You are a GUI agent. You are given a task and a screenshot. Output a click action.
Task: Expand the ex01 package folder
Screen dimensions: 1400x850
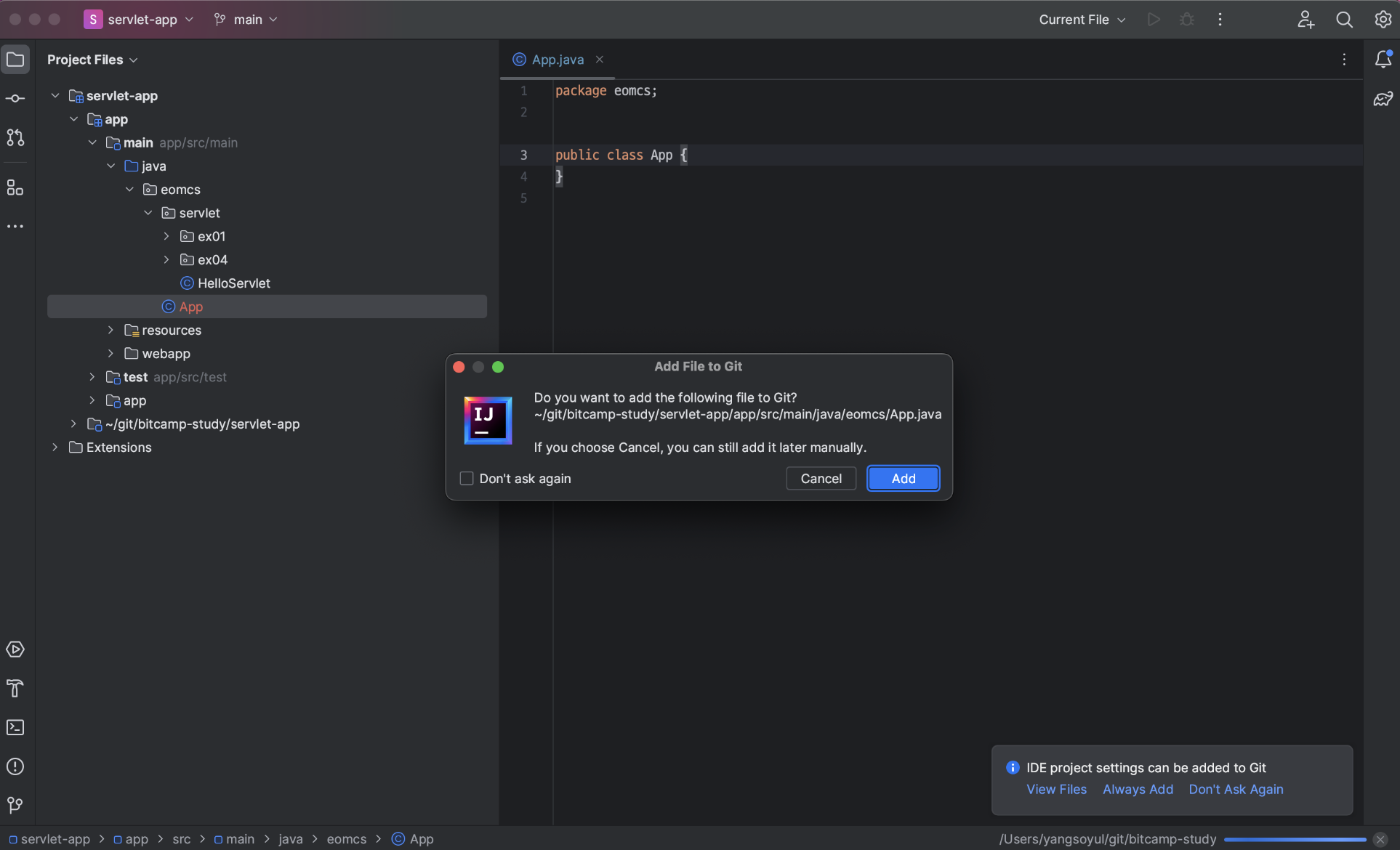click(166, 236)
